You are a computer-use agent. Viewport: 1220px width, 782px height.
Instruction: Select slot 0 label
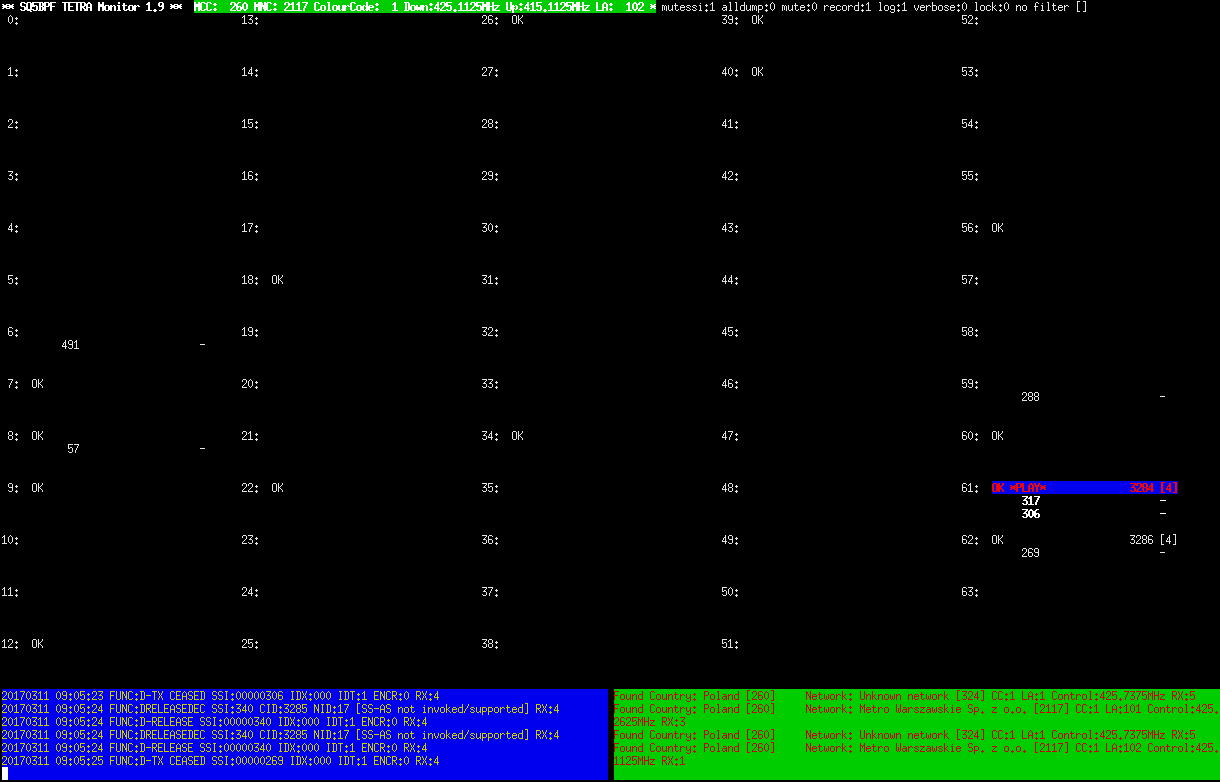coord(13,20)
